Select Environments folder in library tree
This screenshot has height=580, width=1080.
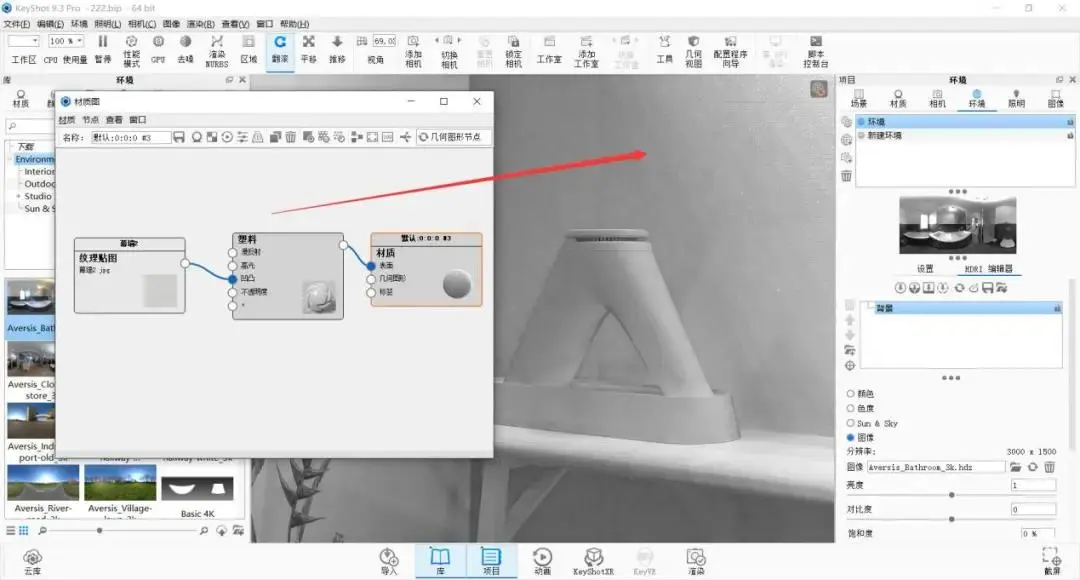34,159
